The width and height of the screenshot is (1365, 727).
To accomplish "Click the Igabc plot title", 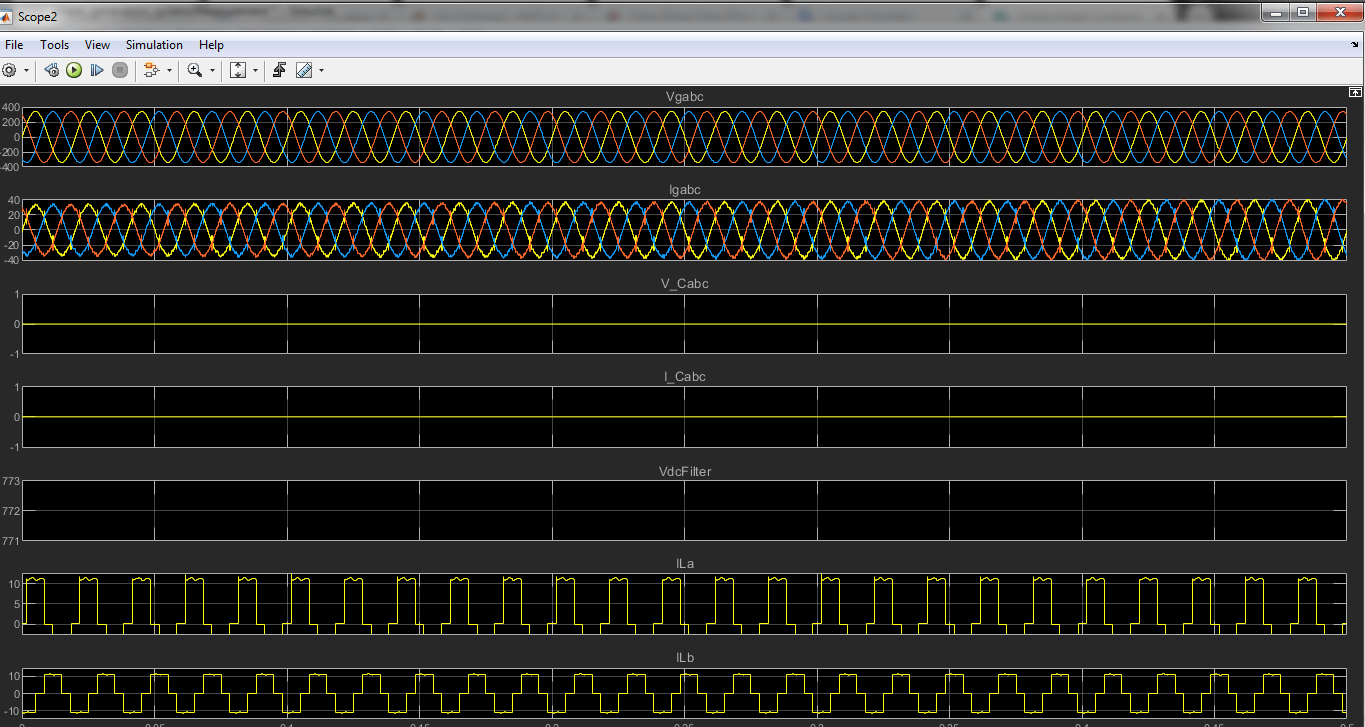I will pos(684,190).
